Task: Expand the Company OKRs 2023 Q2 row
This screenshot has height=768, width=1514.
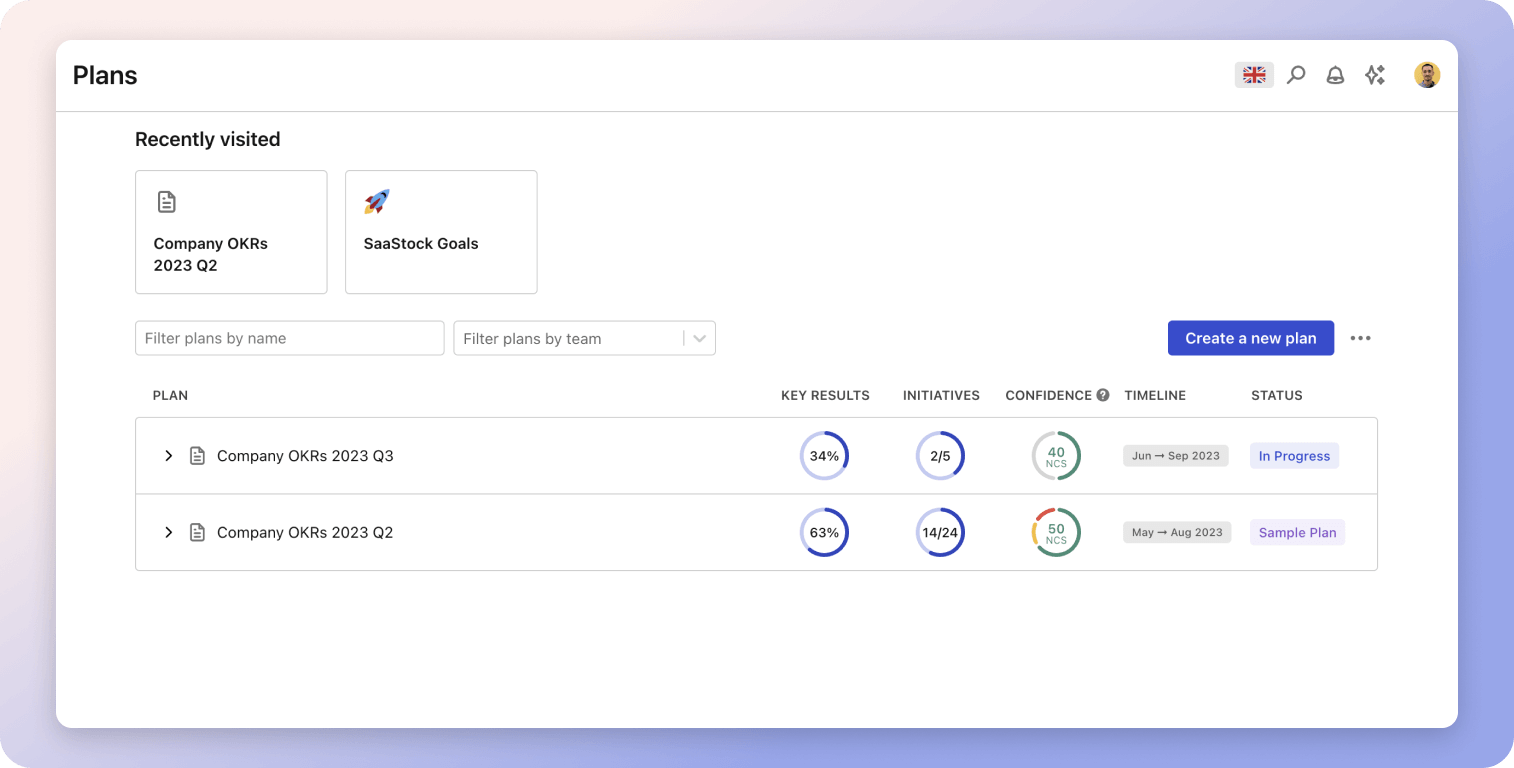Action: tap(169, 533)
